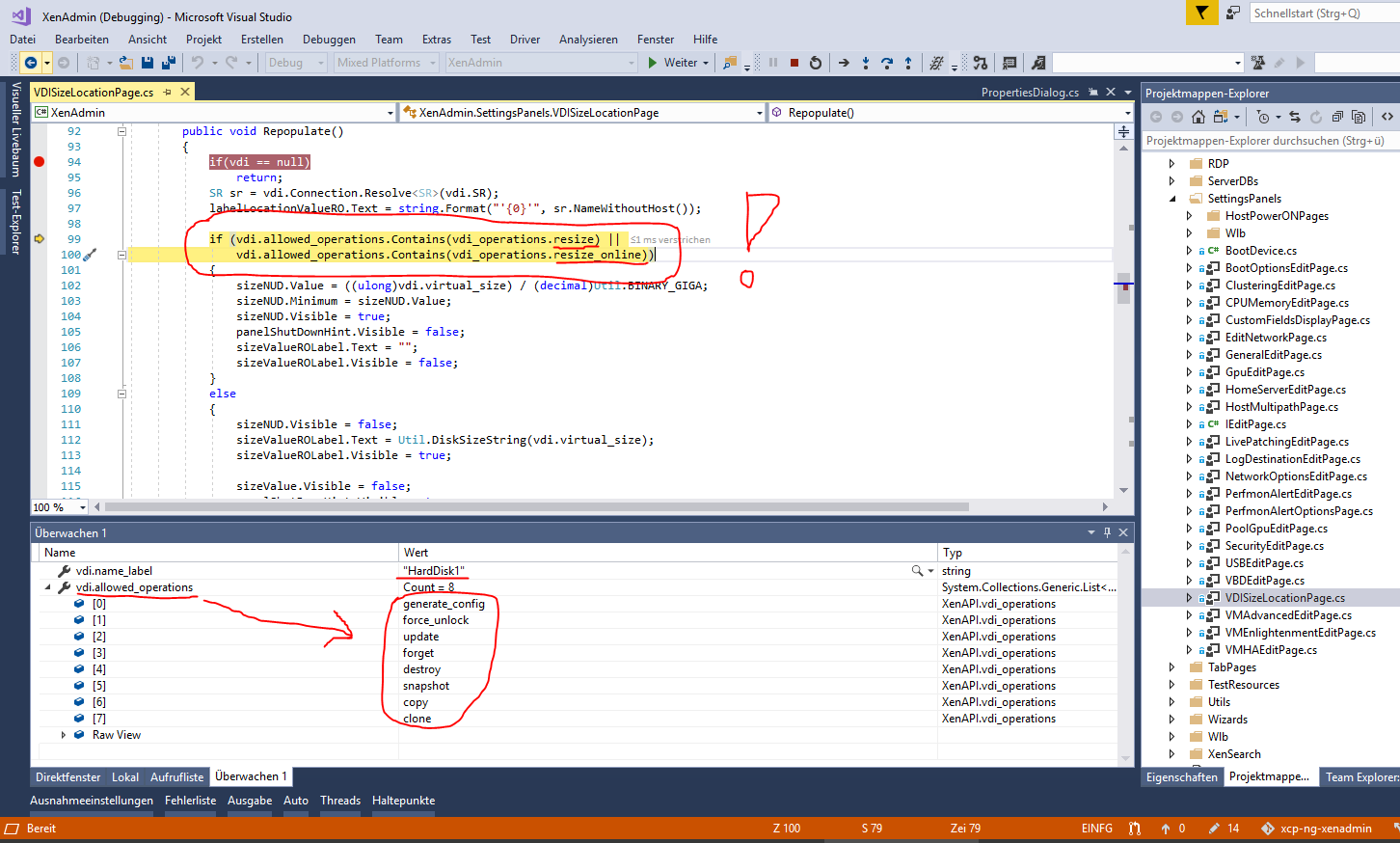
Task: Switch to the Lokal tab
Action: pyautogui.click(x=125, y=776)
